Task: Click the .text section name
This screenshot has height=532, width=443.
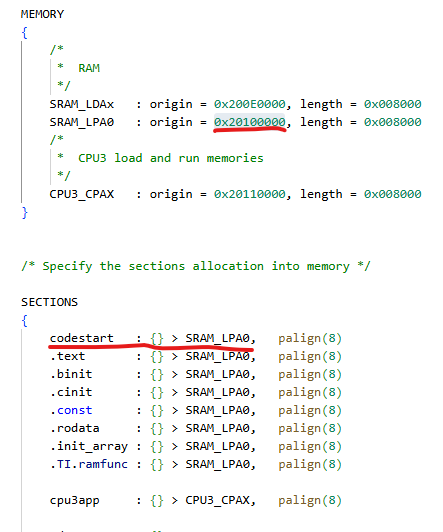Action: (x=67, y=356)
